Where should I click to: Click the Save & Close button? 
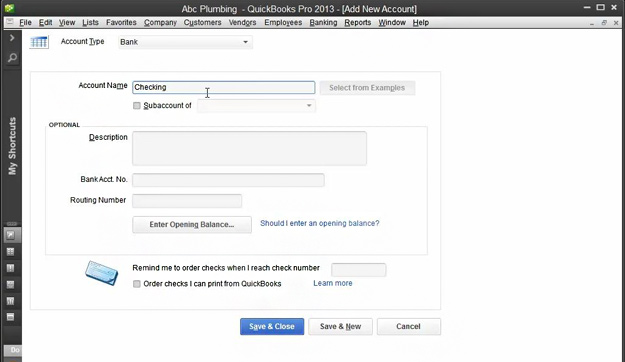point(272,327)
